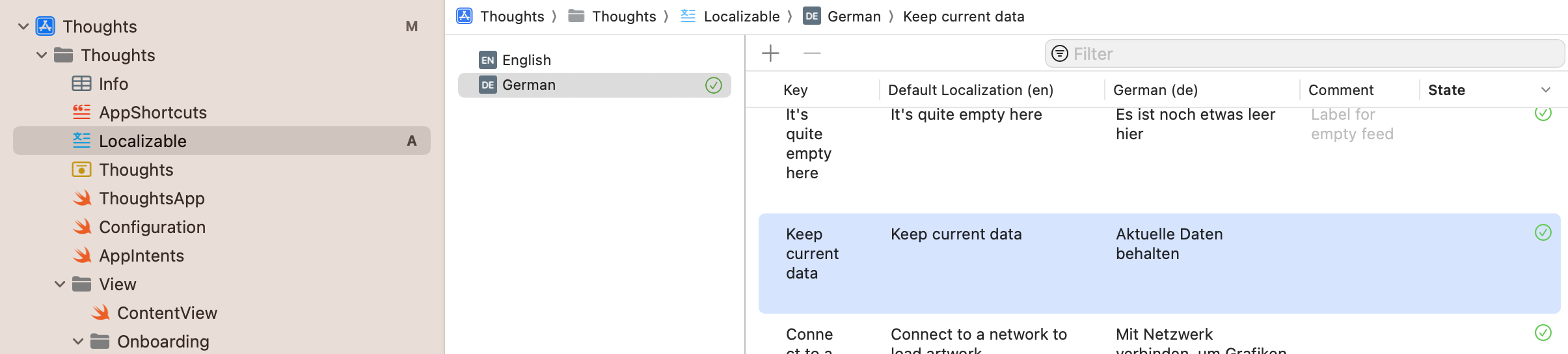Click the filter icon in search field
1568x354 pixels.
coord(1060,53)
